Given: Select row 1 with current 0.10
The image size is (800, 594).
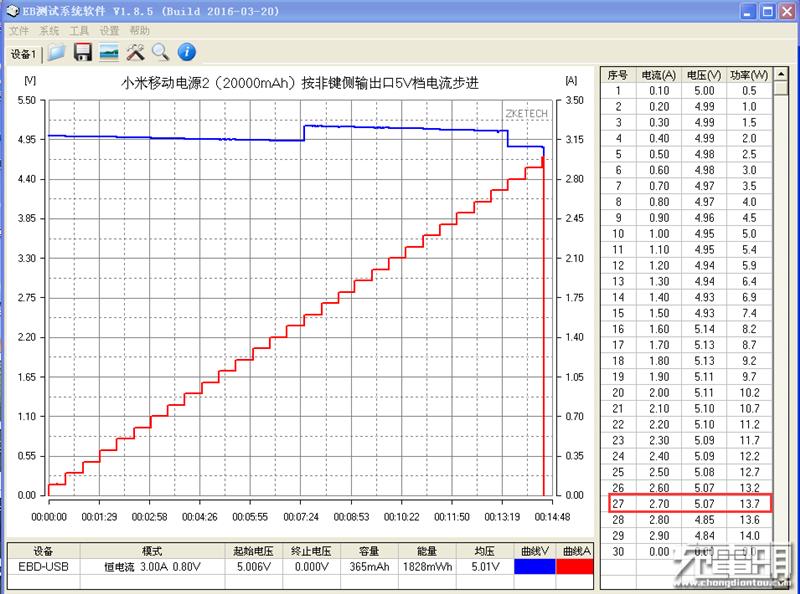Looking at the screenshot, I should [x=687, y=91].
